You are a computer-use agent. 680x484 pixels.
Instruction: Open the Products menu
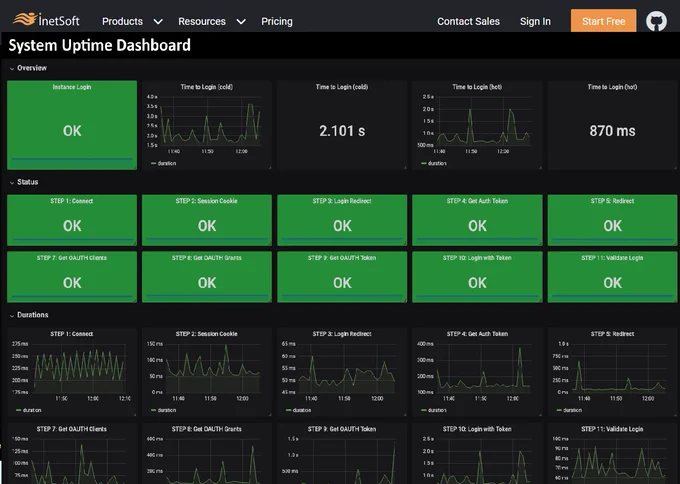[x=122, y=21]
